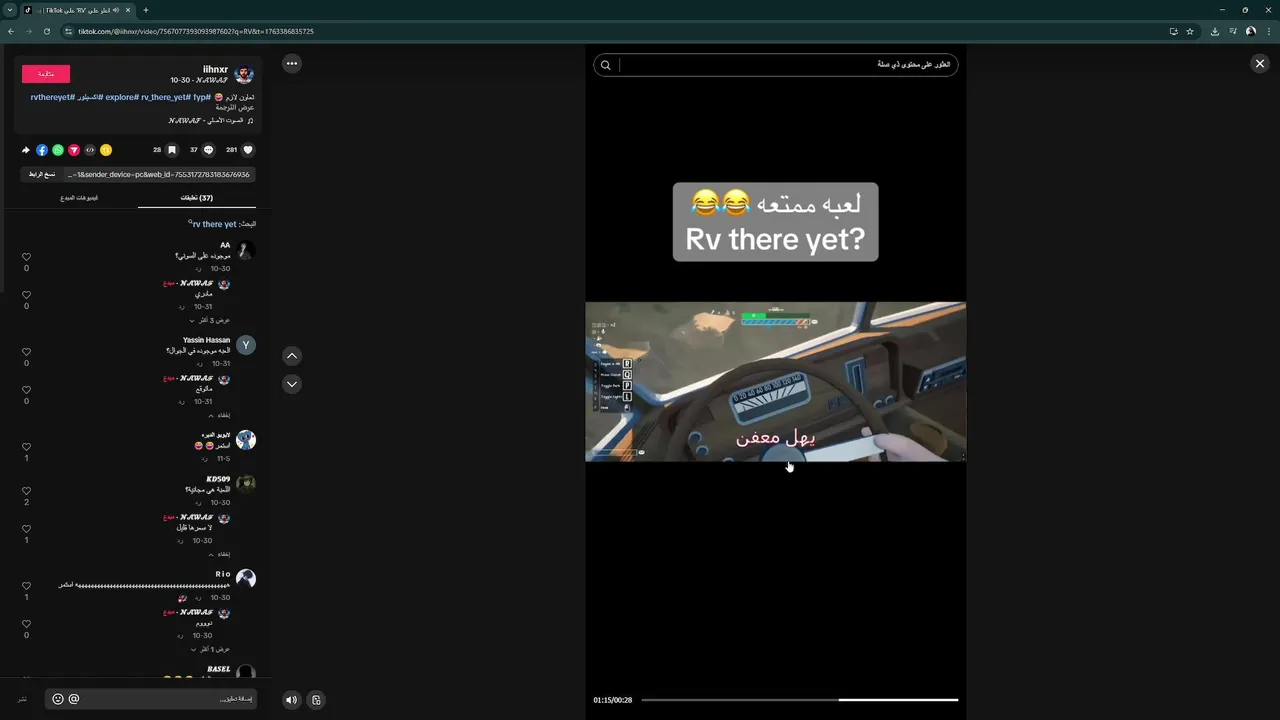The image size is (1280, 720).
Task: Share to WhatsApp
Action: tap(58, 150)
